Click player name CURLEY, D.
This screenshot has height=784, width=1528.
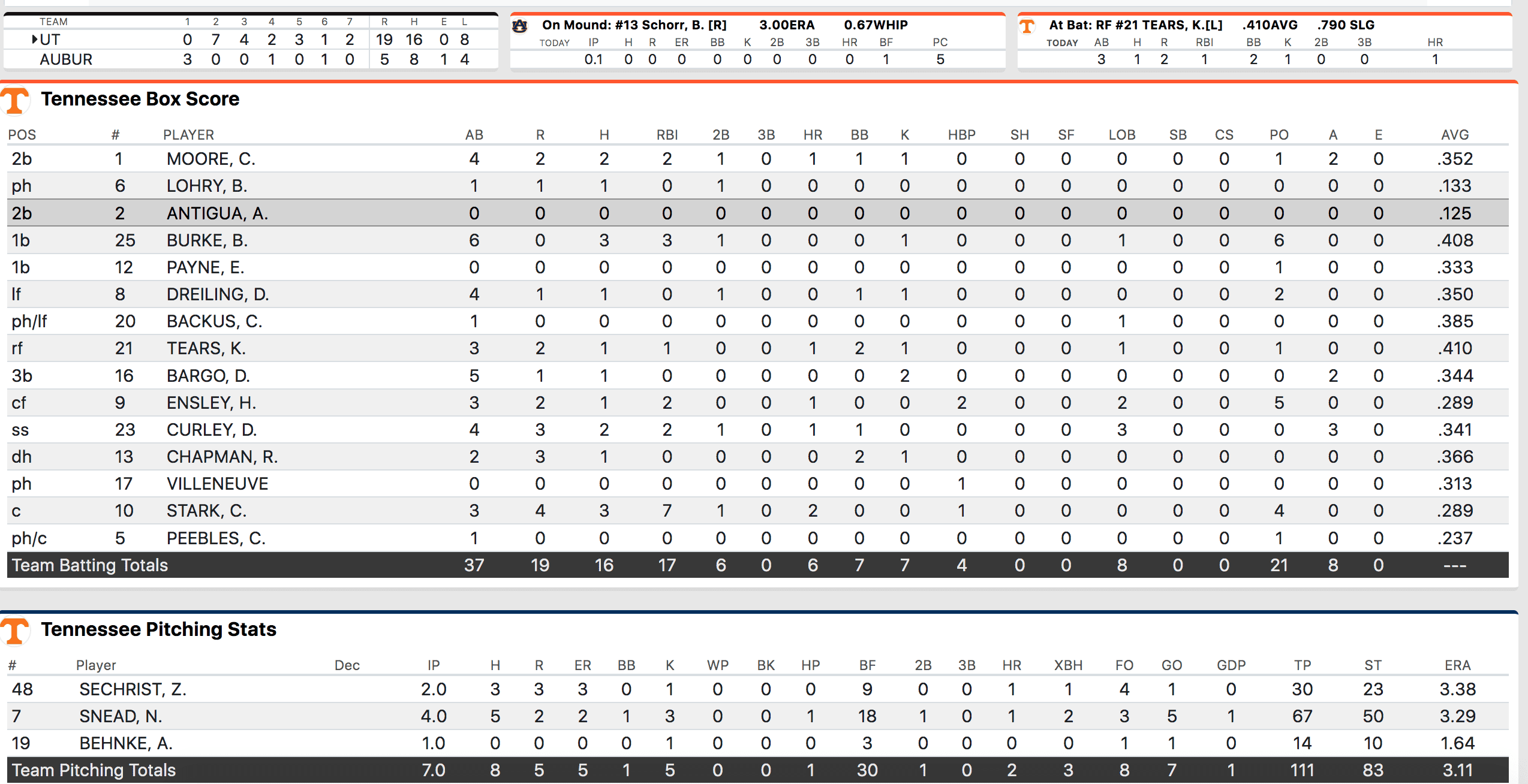pyautogui.click(x=211, y=430)
